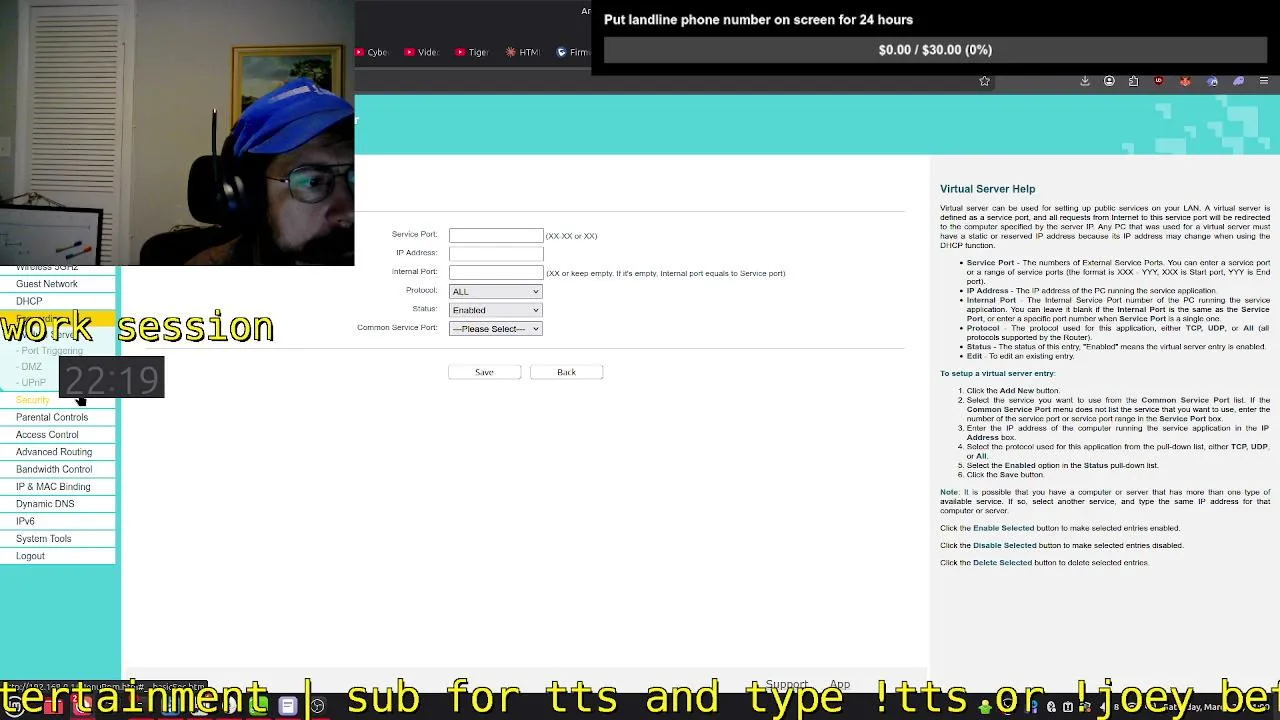
Task: Open the Port Triggering submenu item
Action: click(x=50, y=351)
